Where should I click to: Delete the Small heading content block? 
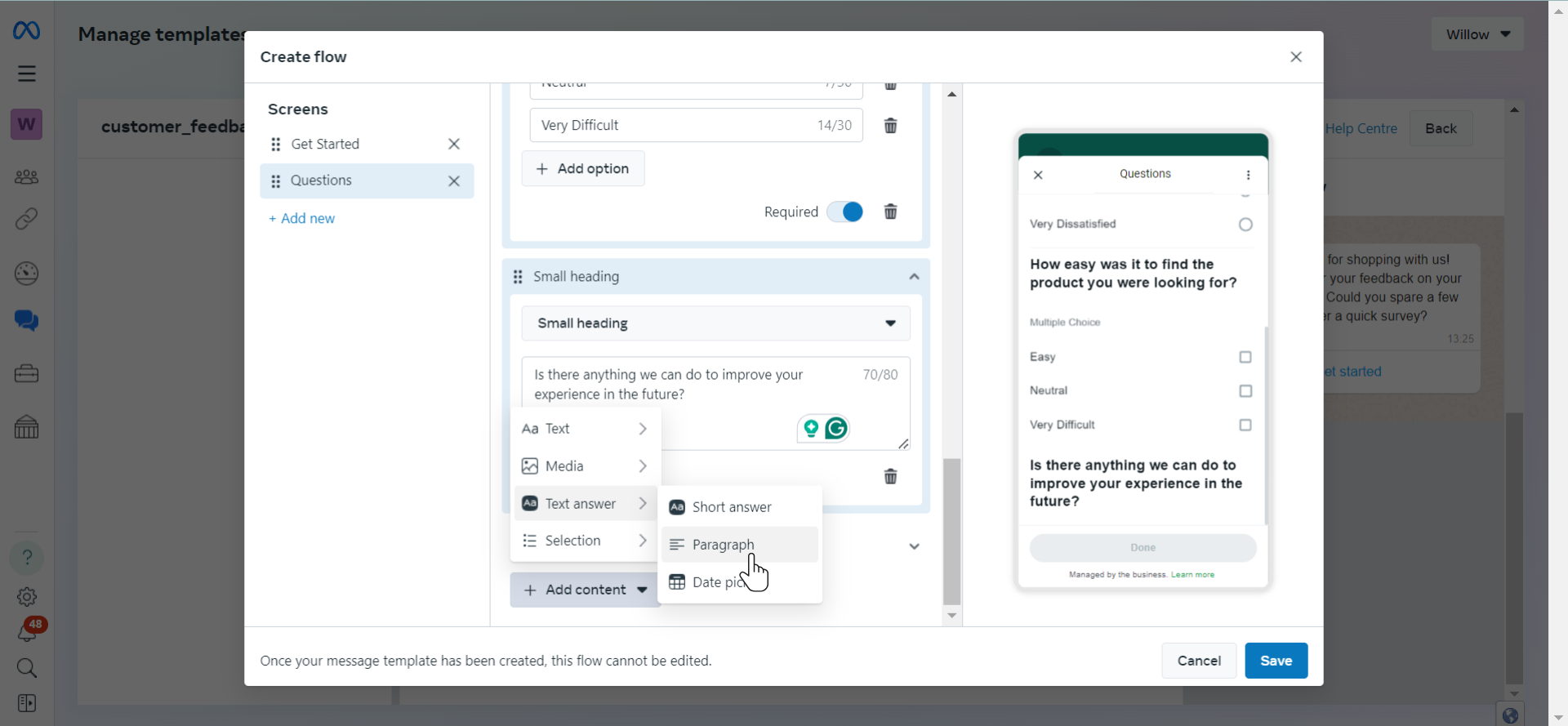(891, 476)
